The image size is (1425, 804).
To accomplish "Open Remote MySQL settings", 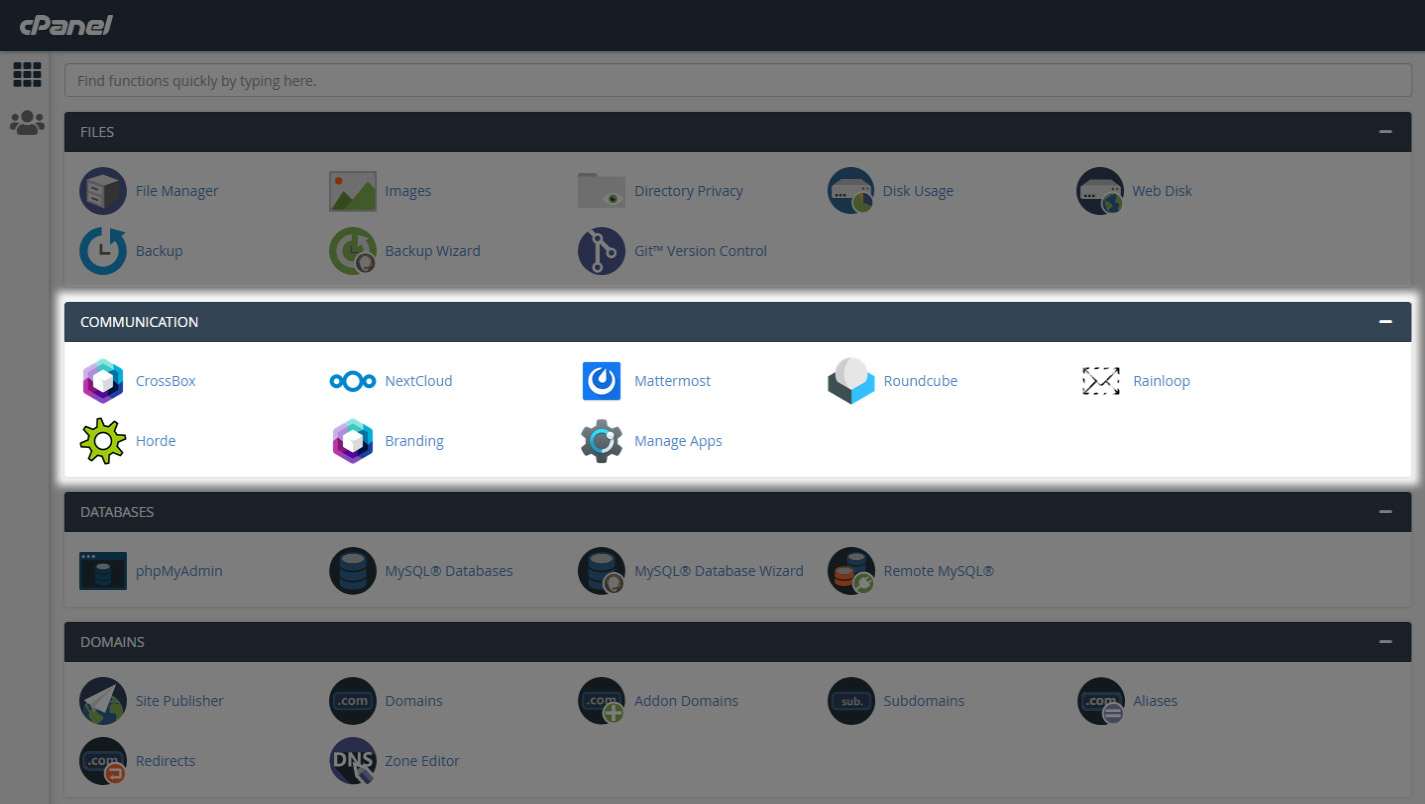I will pos(851,571).
